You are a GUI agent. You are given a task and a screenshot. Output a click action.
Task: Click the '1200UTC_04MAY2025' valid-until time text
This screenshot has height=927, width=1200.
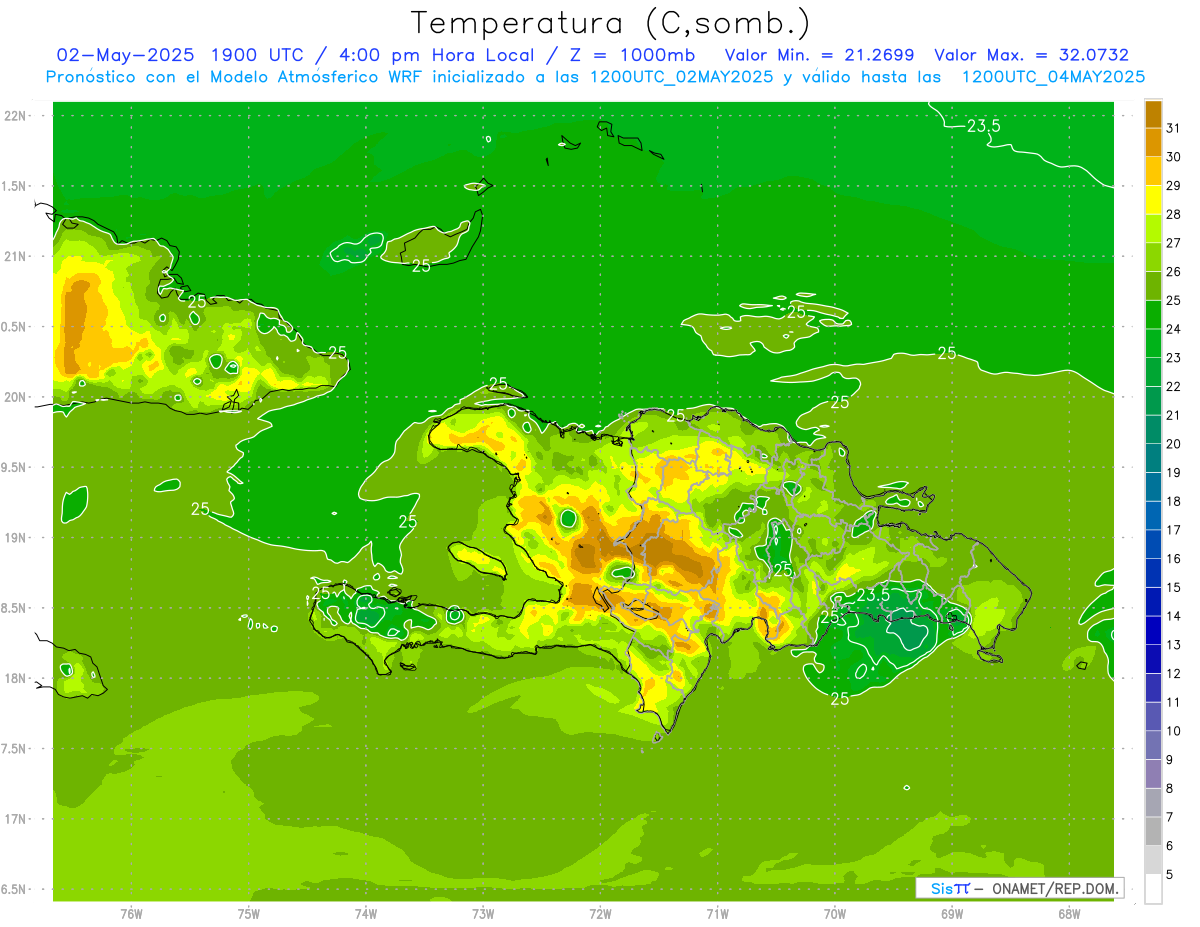[x=1053, y=76]
